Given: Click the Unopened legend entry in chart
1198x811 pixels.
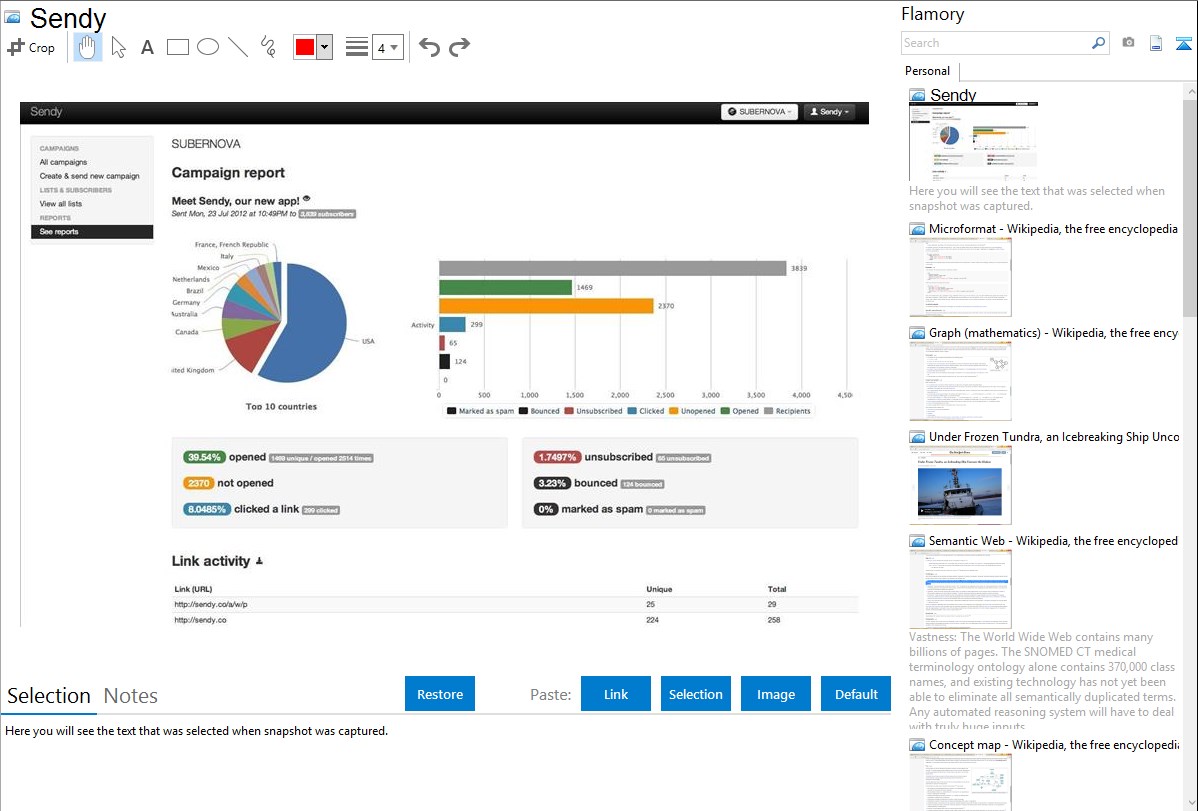Looking at the screenshot, I should 692,411.
